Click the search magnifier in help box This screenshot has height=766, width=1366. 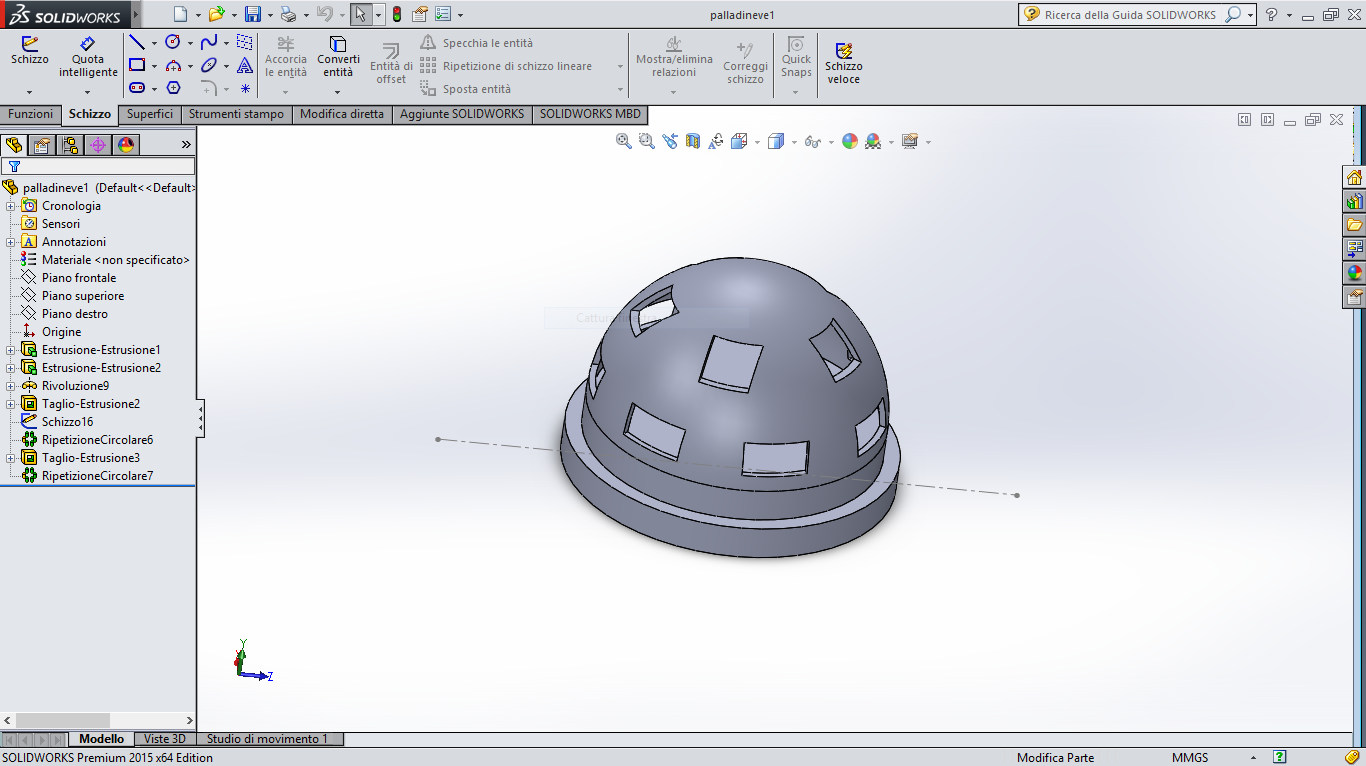(x=1233, y=15)
